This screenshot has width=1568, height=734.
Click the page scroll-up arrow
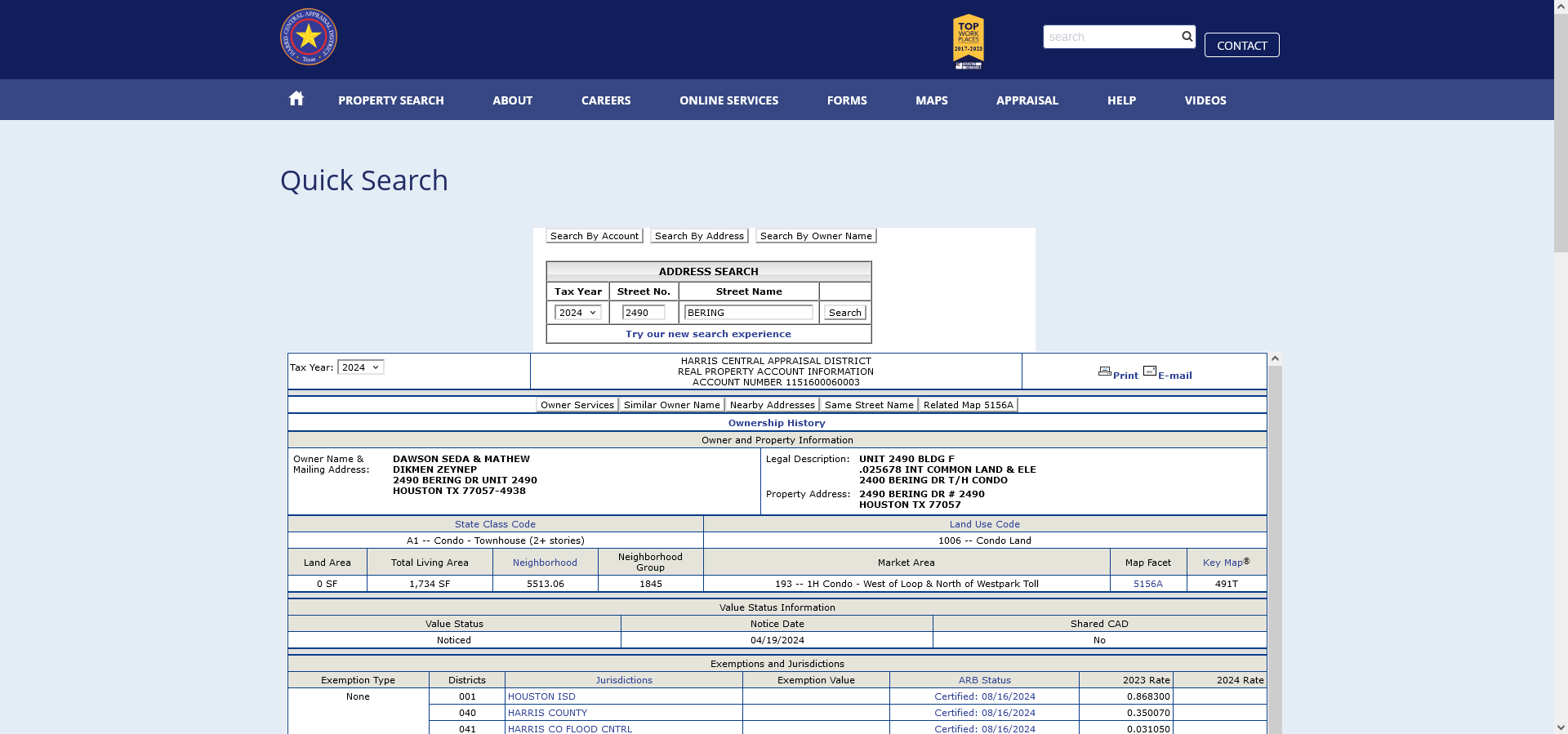click(1561, 6)
